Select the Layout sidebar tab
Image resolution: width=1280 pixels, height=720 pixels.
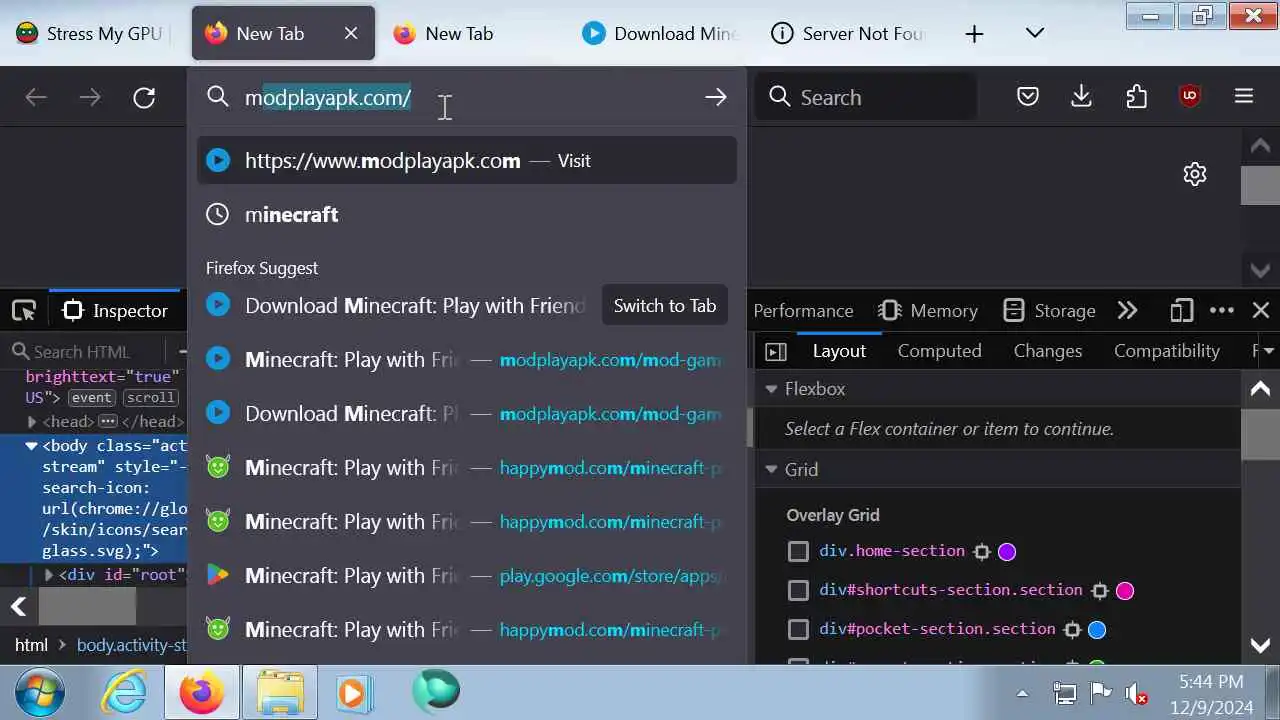click(x=839, y=351)
